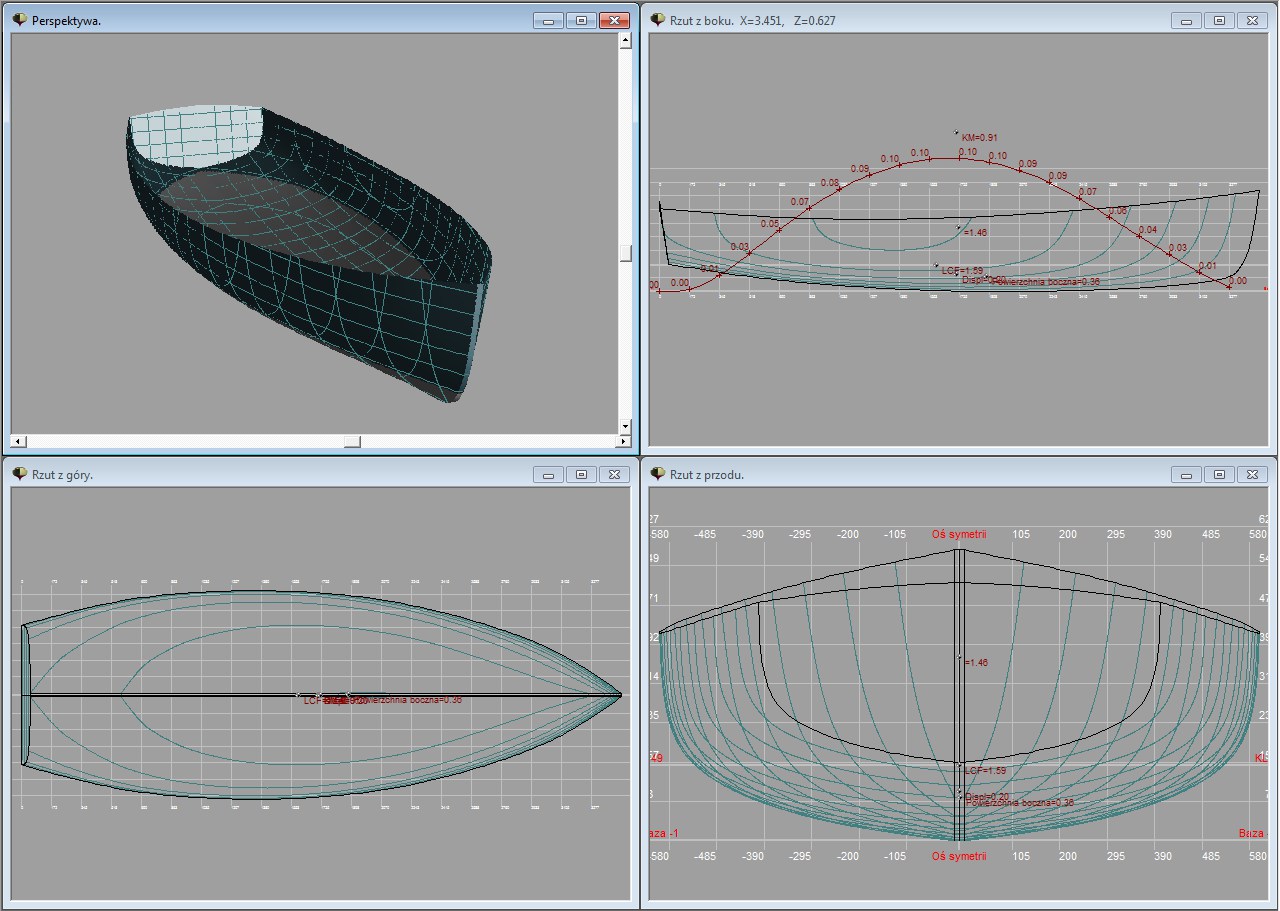Click the =1.46 marker in Rzut z boku

[x=975, y=232]
